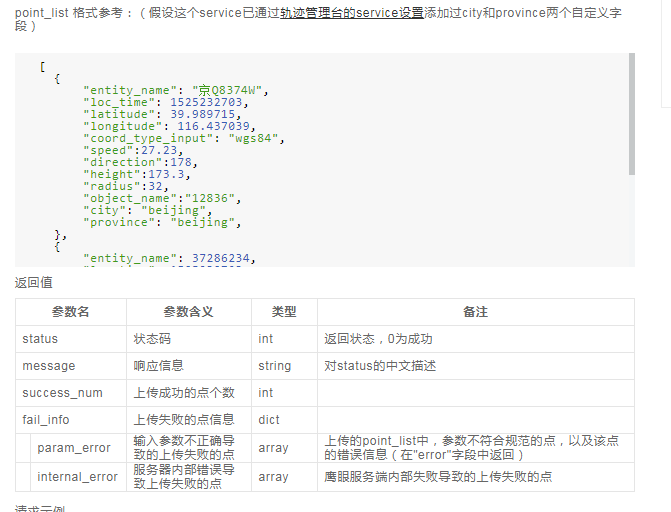Click the 参数名 column header
Viewport: 671px width, 512px height.
coord(71,312)
